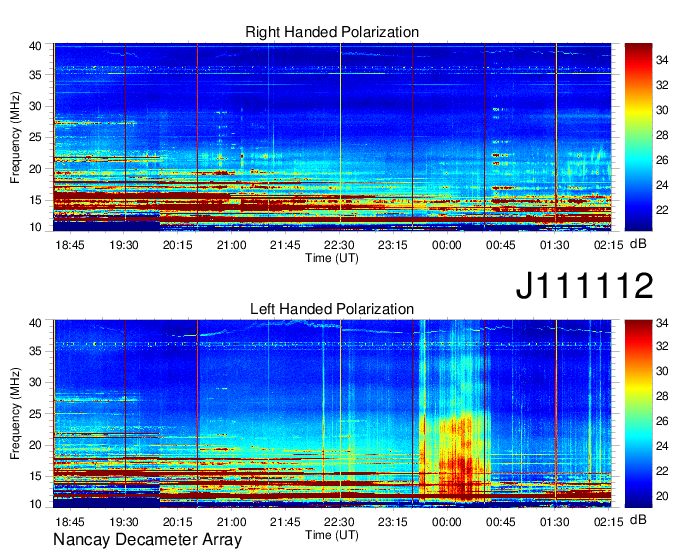
Task: Click the 02:15 tick label on bottom plot
Action: pos(608,522)
